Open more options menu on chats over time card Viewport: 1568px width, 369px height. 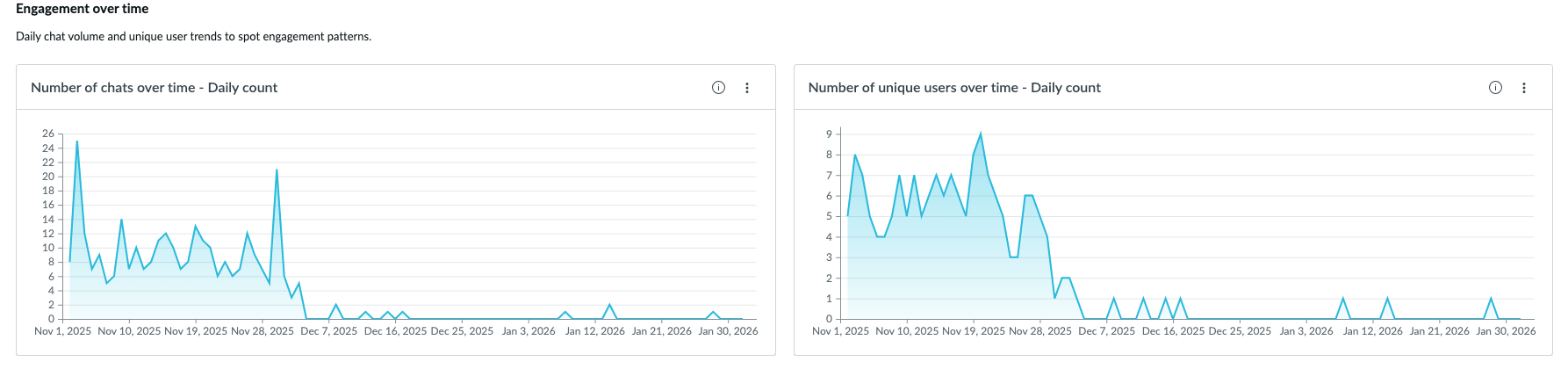coord(747,88)
